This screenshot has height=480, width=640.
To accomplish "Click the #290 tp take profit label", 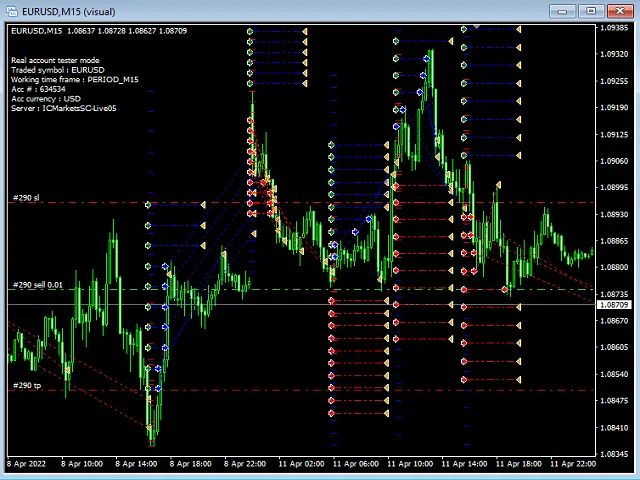I will pos(27,385).
